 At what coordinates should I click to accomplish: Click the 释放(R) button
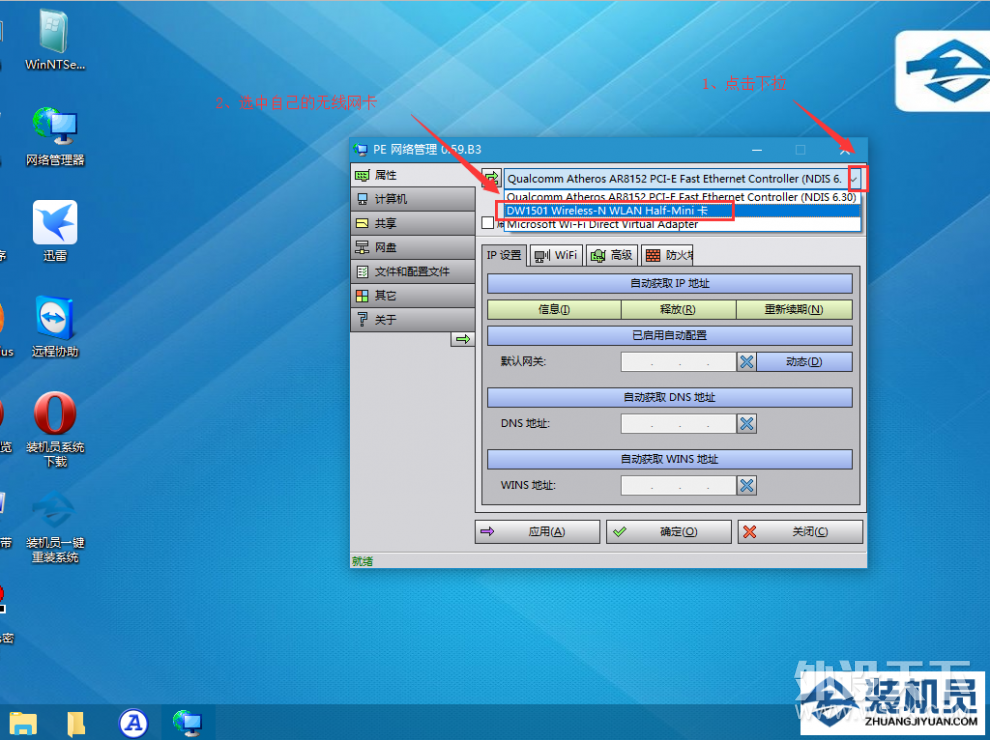pyautogui.click(x=678, y=309)
